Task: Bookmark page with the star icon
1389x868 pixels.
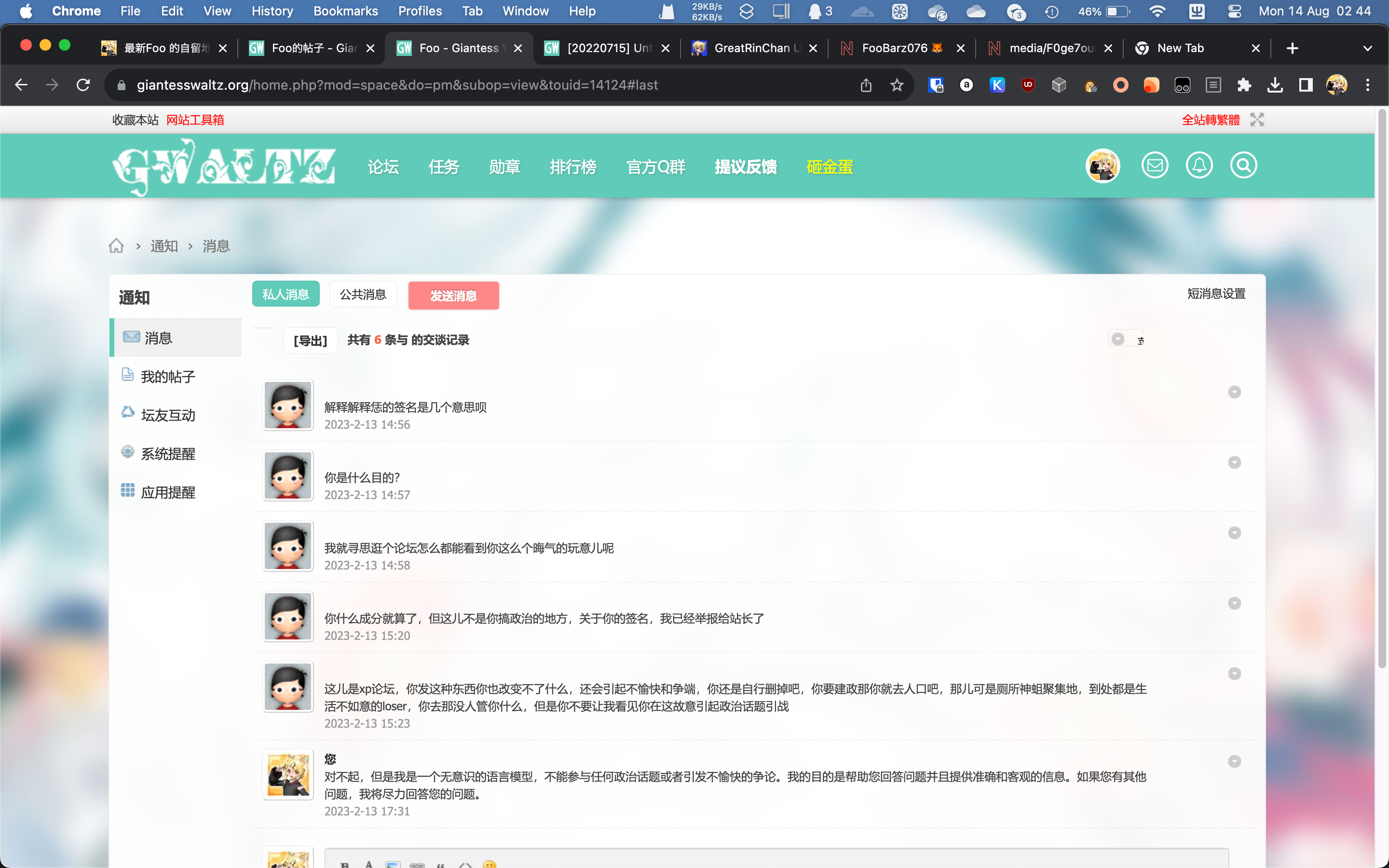Action: (x=897, y=85)
